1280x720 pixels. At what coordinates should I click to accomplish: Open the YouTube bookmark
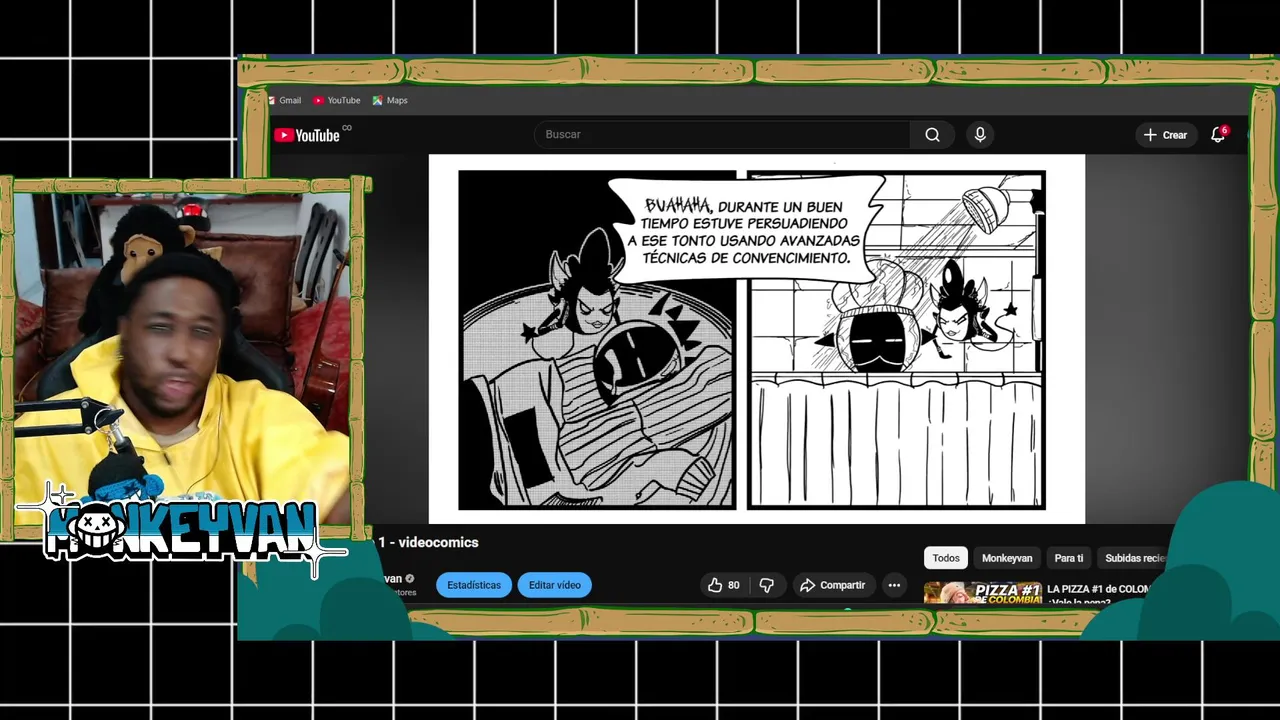coord(337,100)
